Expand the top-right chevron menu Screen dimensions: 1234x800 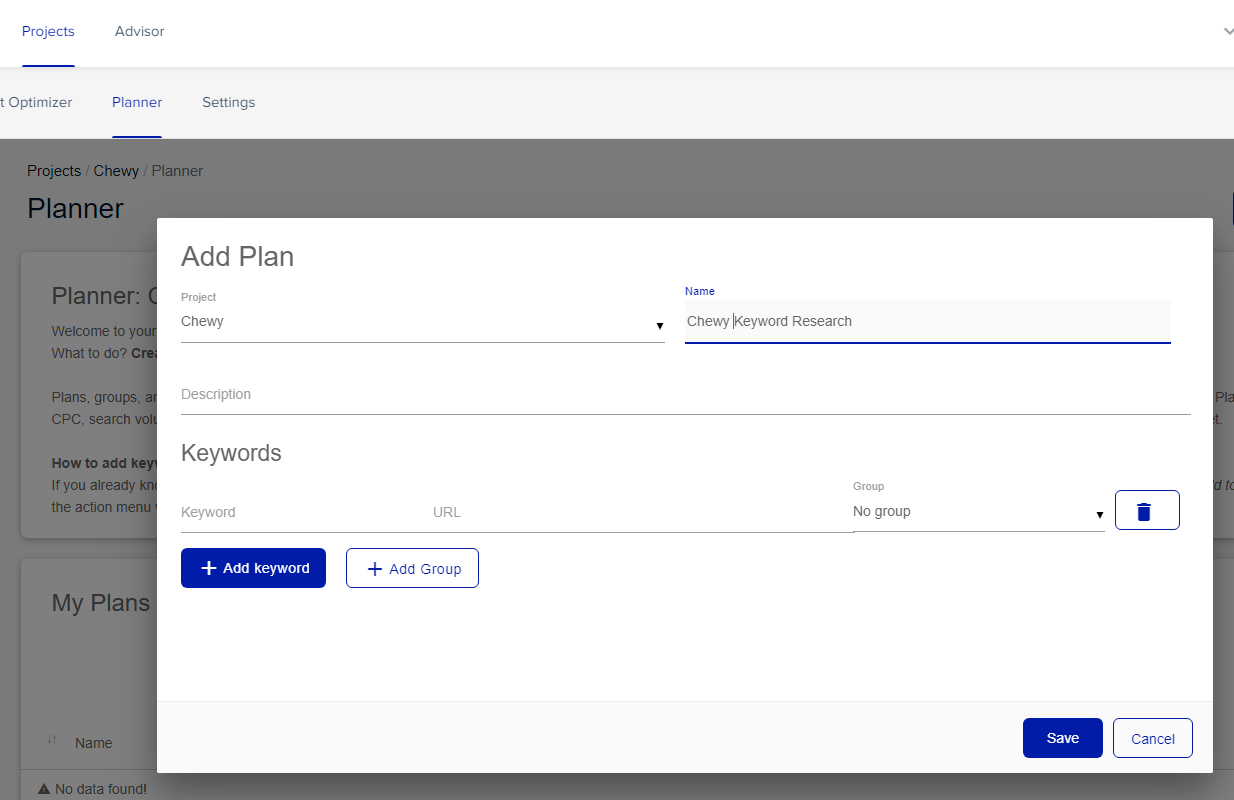[1227, 31]
